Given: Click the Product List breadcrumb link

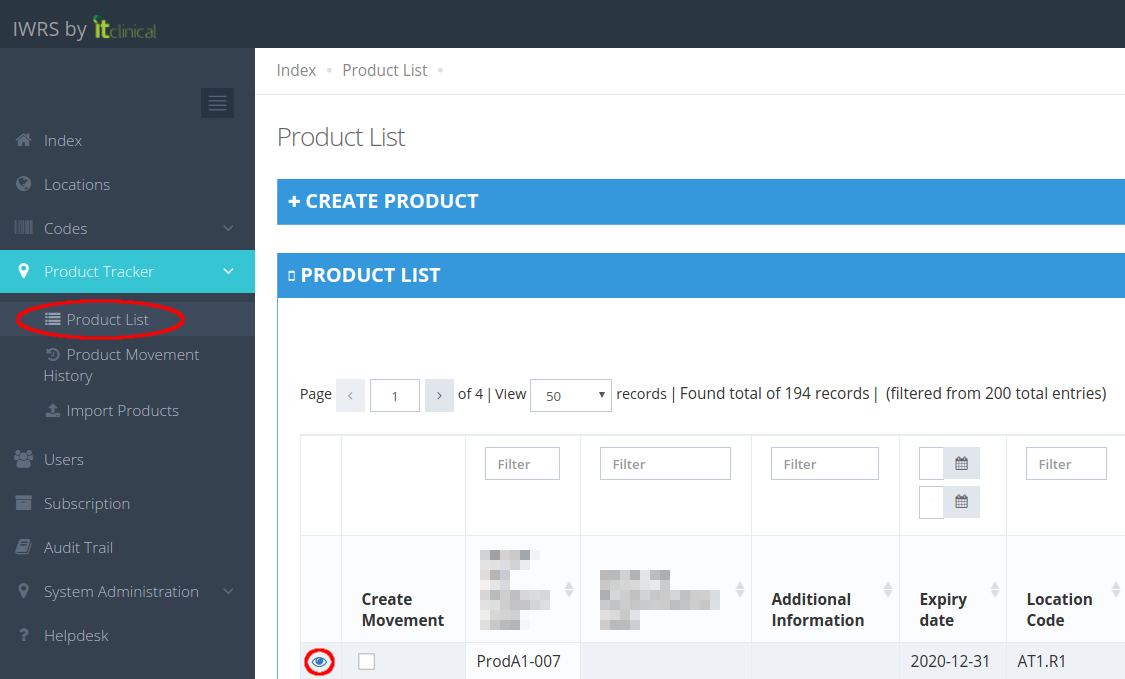Looking at the screenshot, I should click(385, 70).
